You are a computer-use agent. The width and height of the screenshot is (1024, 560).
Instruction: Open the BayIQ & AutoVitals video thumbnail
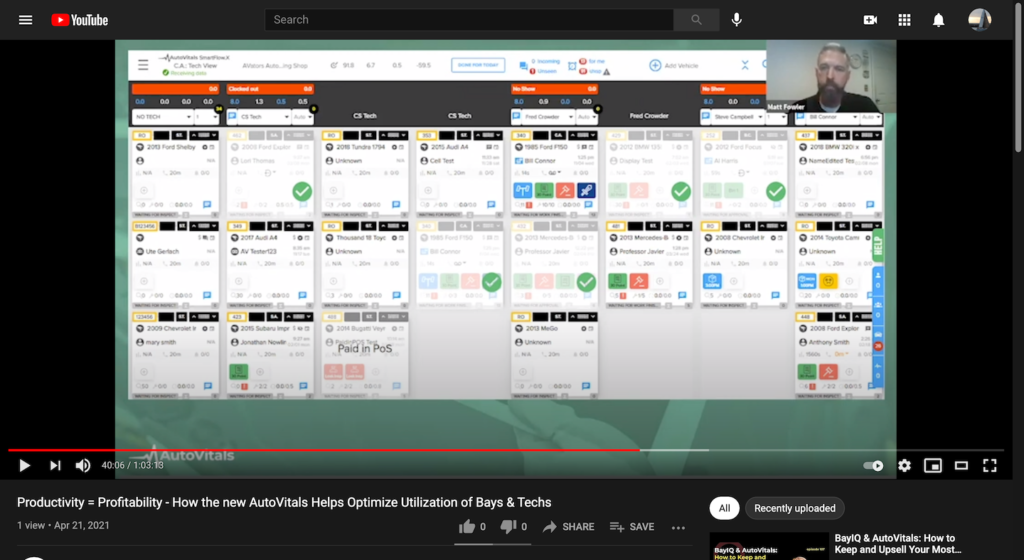point(769,546)
